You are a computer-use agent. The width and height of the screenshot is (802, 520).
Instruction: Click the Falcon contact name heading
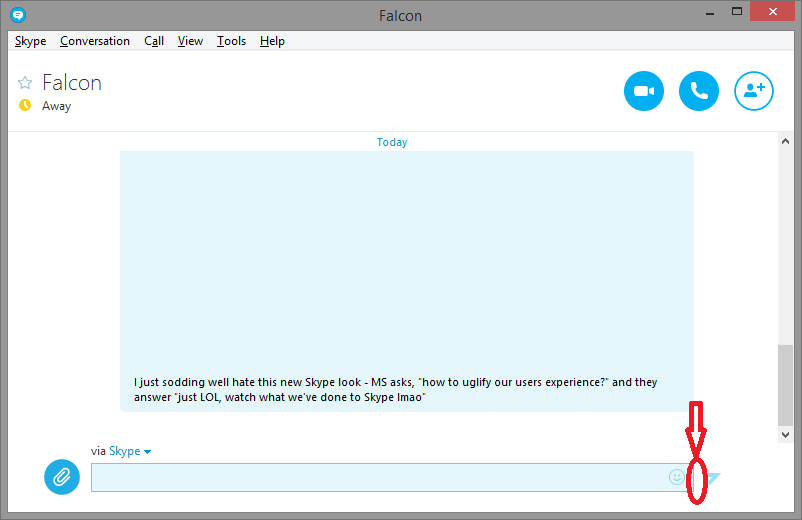tap(72, 83)
